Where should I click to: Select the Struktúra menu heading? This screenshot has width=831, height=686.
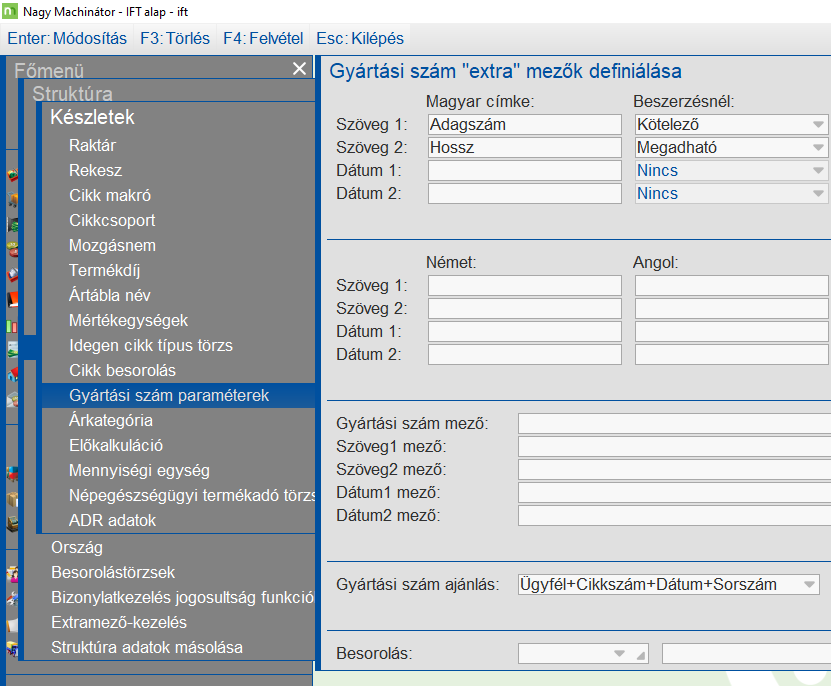(x=72, y=93)
